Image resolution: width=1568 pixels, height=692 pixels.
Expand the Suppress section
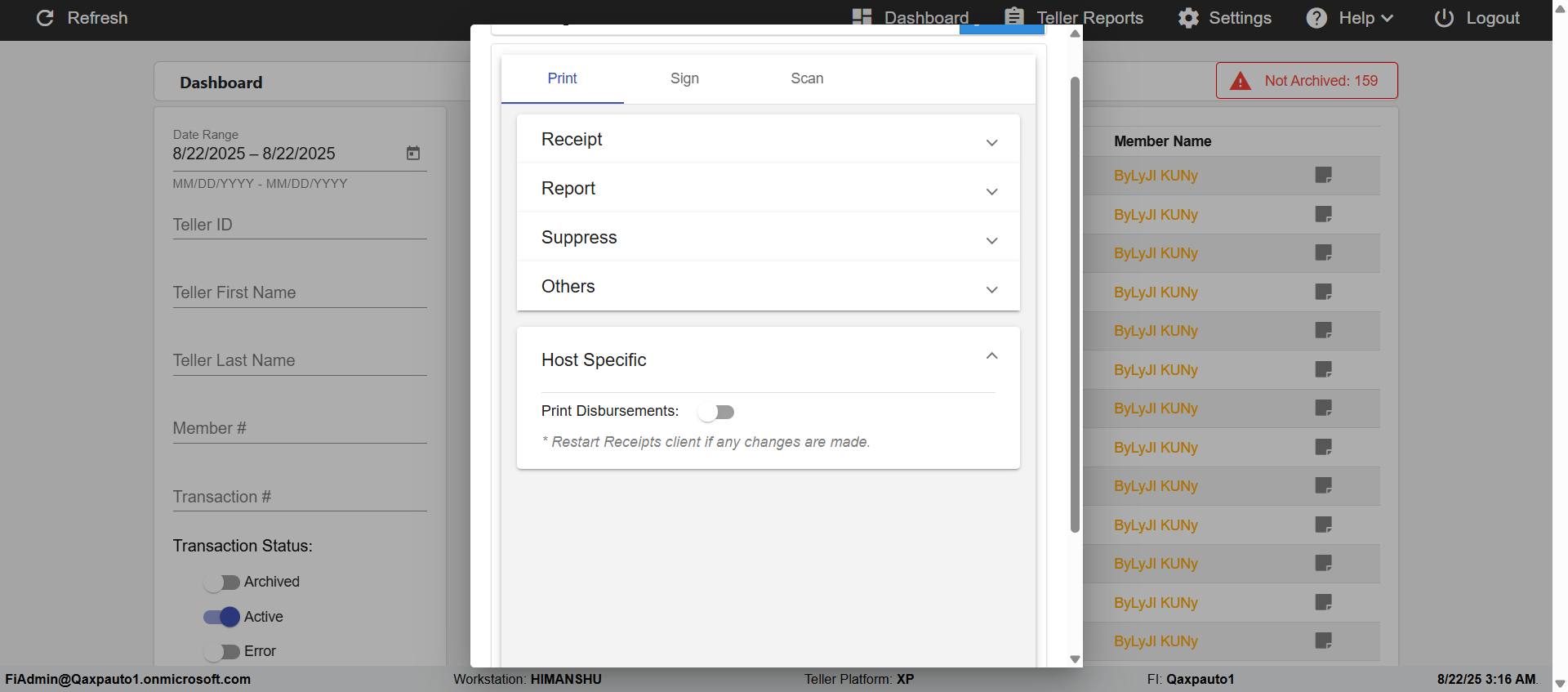click(x=768, y=237)
